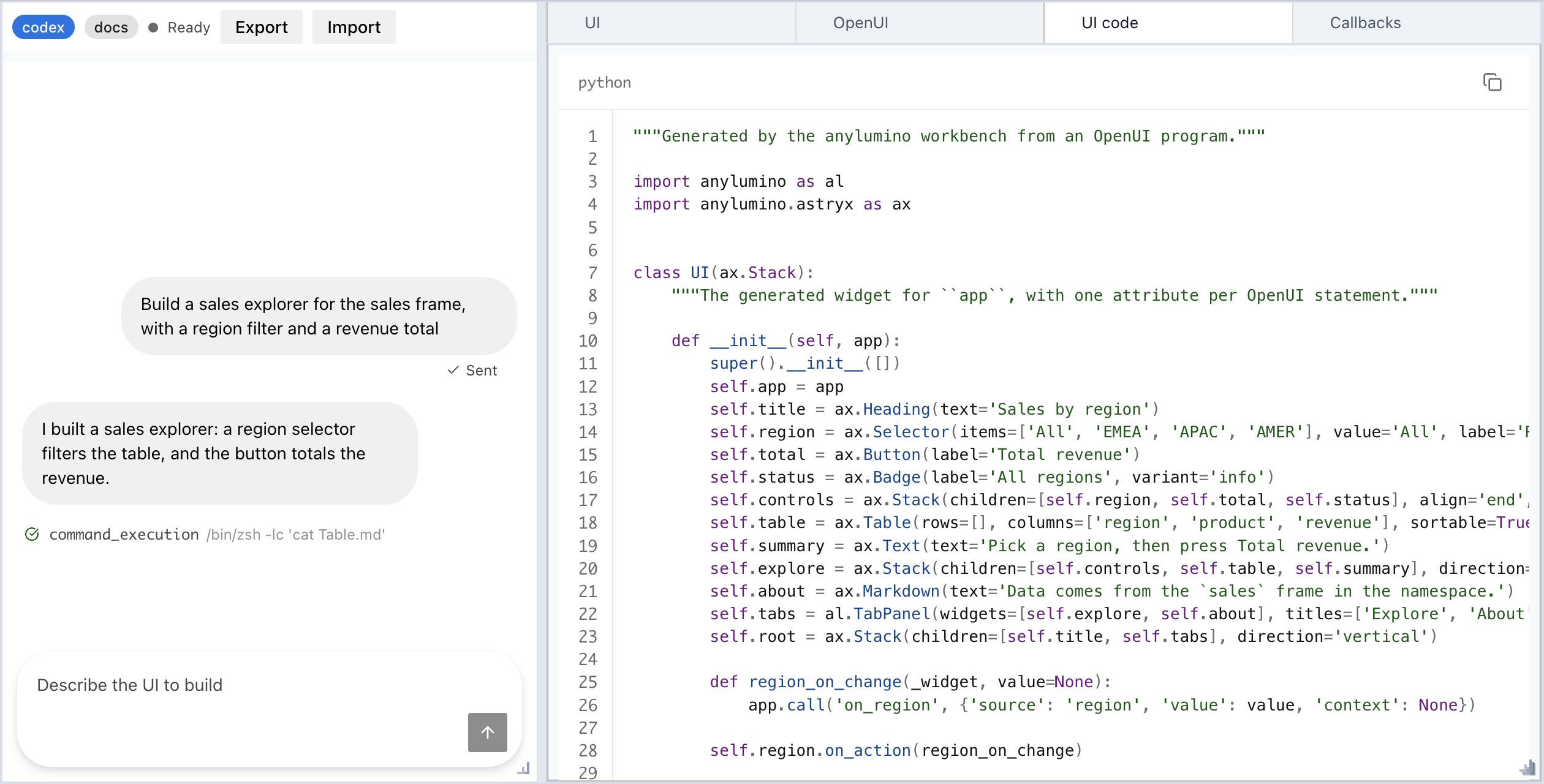The width and height of the screenshot is (1544, 784).
Task: Click the 'python' language label
Action: pos(604,82)
